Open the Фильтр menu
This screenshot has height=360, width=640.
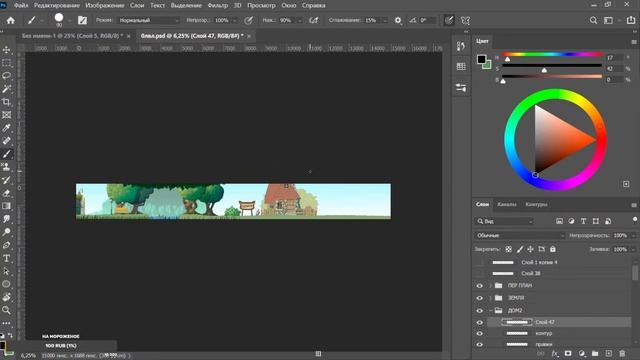pyautogui.click(x=218, y=5)
